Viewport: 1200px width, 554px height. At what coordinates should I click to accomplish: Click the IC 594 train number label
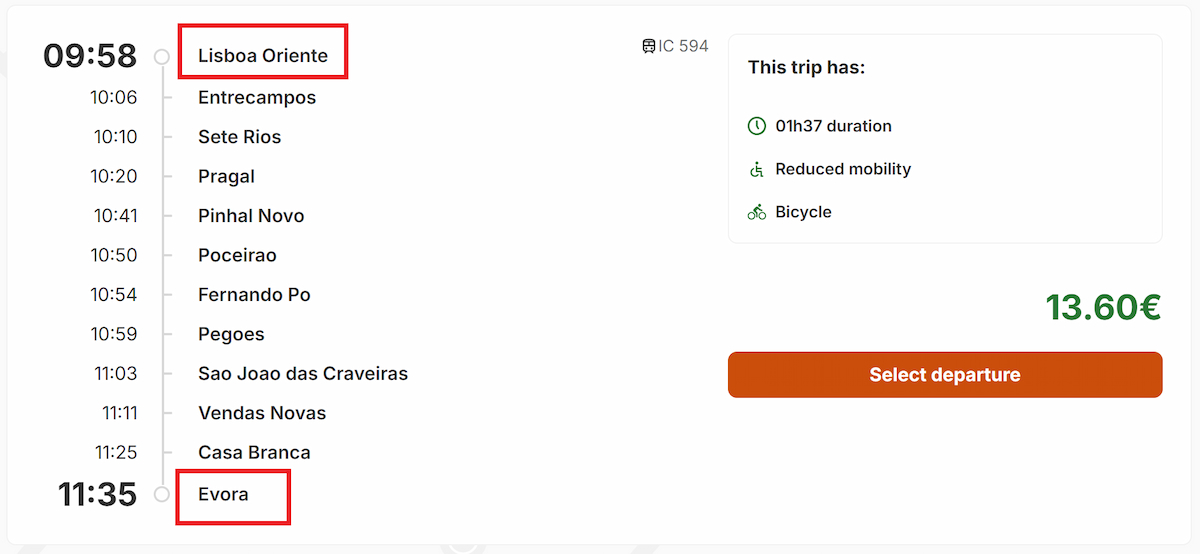[x=683, y=46]
